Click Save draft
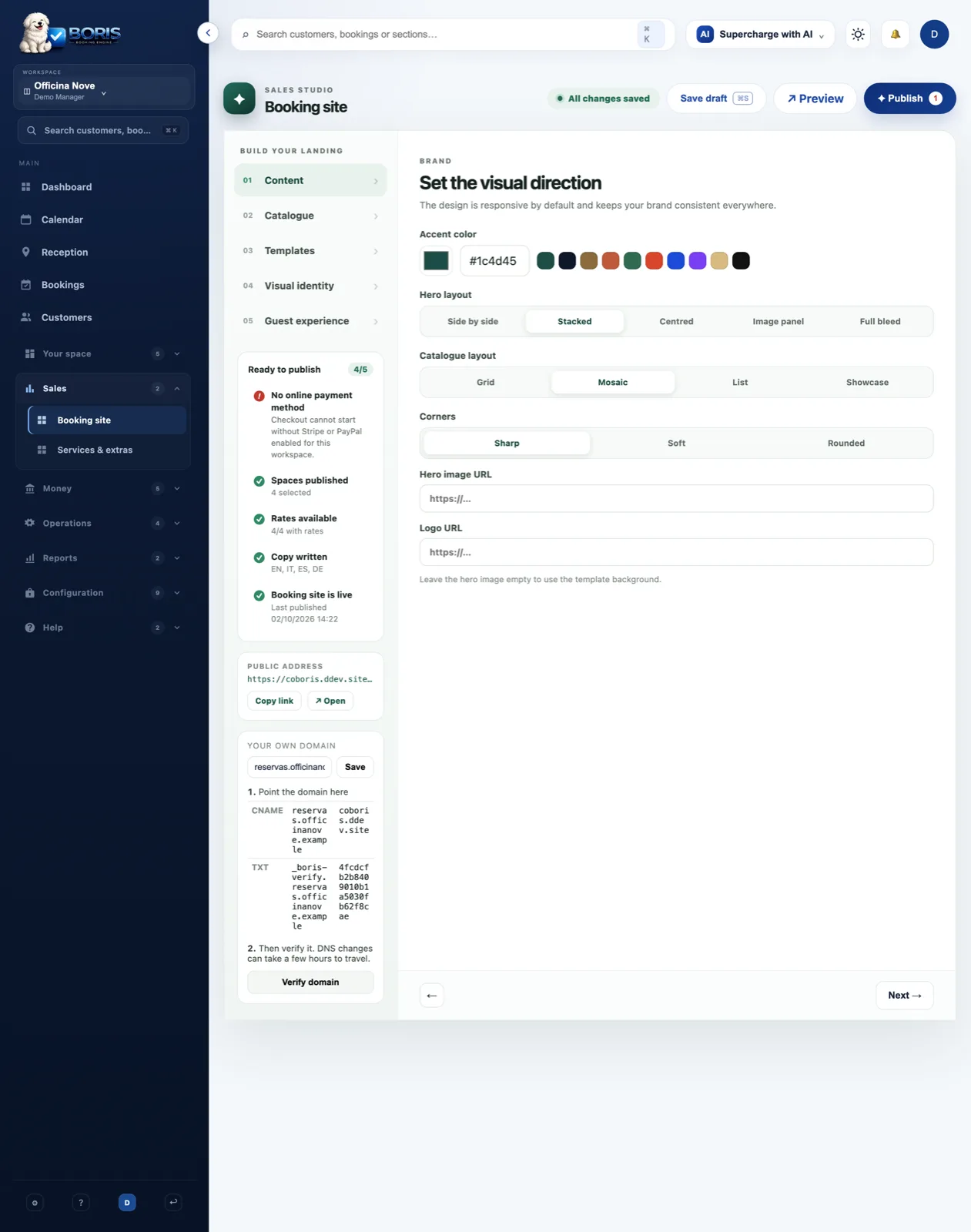 [x=716, y=99]
